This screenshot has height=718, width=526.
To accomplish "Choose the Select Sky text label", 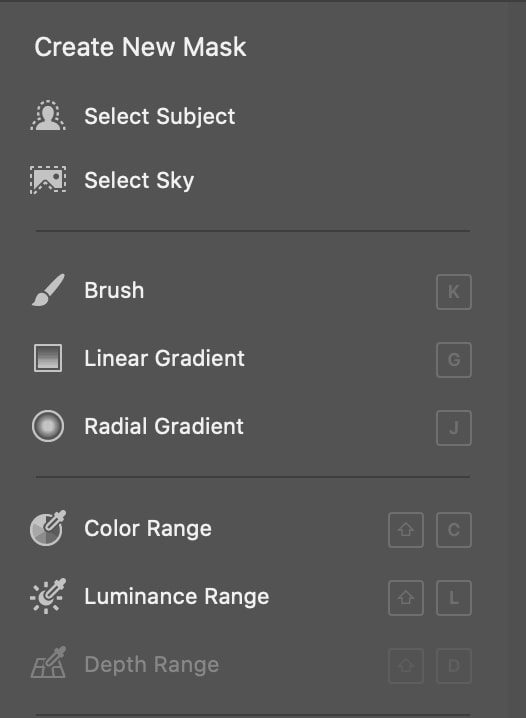I will click(139, 180).
